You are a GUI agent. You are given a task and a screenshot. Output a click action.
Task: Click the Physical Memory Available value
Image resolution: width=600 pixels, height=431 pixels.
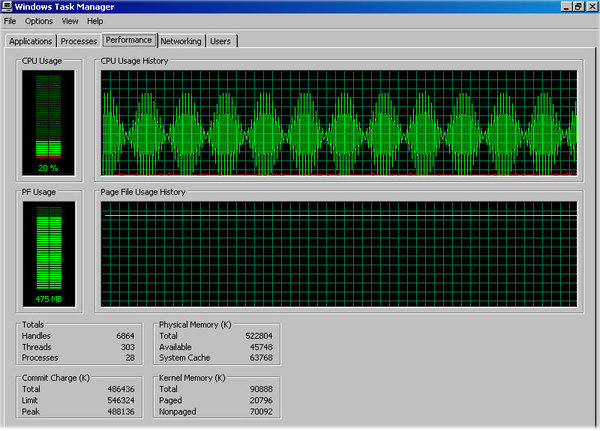pos(261,347)
